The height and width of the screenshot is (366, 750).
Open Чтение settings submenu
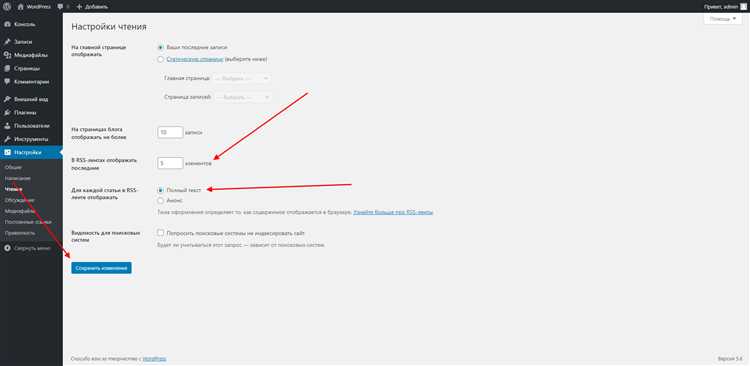(13, 189)
